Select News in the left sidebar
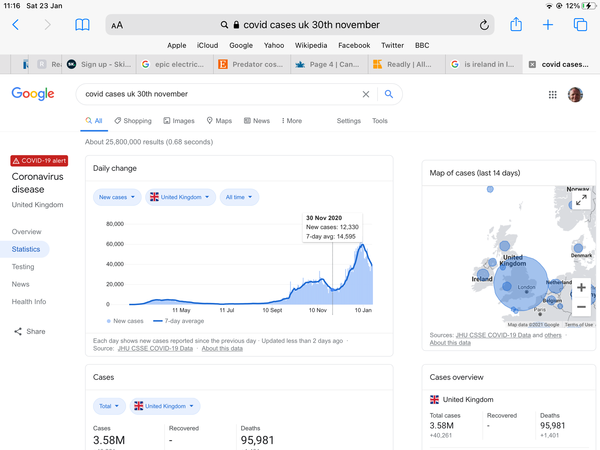 pyautogui.click(x=21, y=284)
